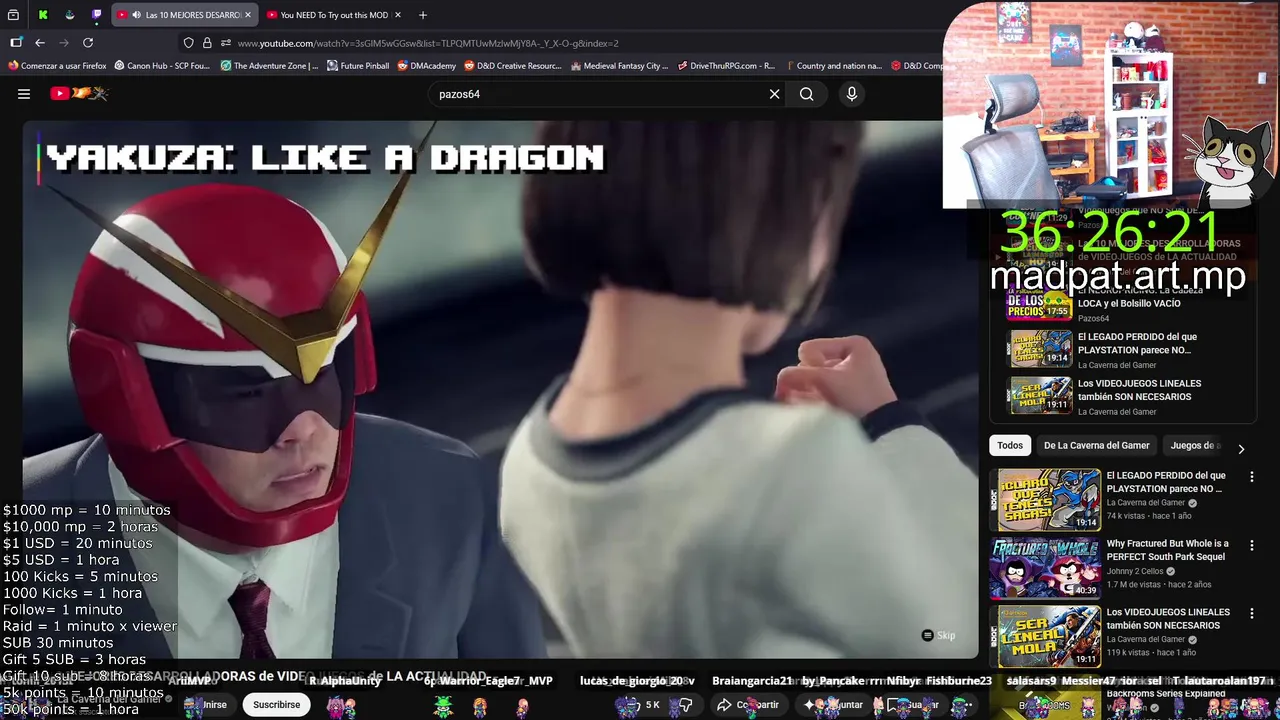
Task: Switch to the pinned Twitch tab
Action: pos(97,15)
